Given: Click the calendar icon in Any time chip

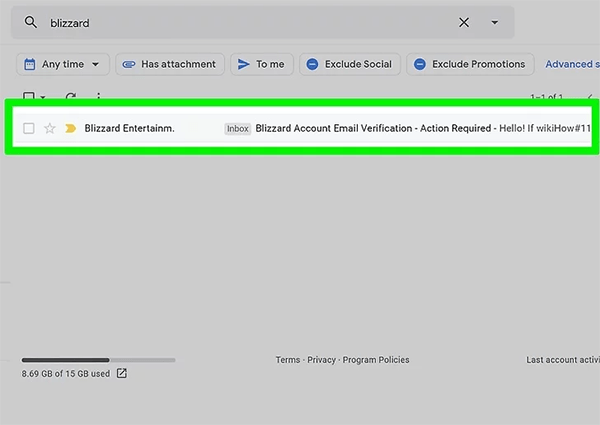Looking at the screenshot, I should pyautogui.click(x=29, y=64).
